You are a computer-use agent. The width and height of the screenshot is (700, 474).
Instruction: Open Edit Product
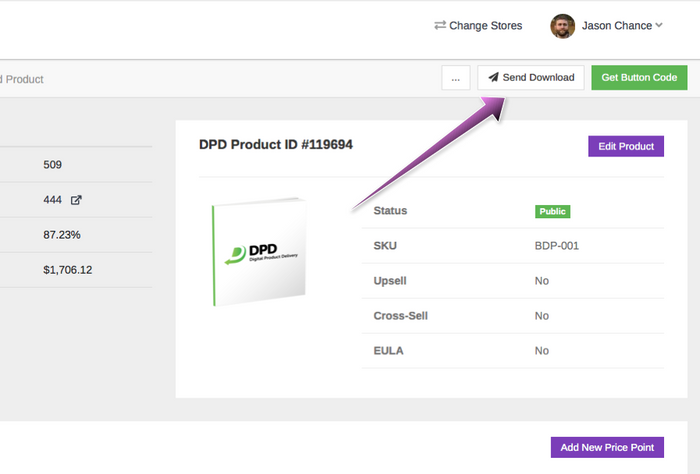pyautogui.click(x=626, y=146)
